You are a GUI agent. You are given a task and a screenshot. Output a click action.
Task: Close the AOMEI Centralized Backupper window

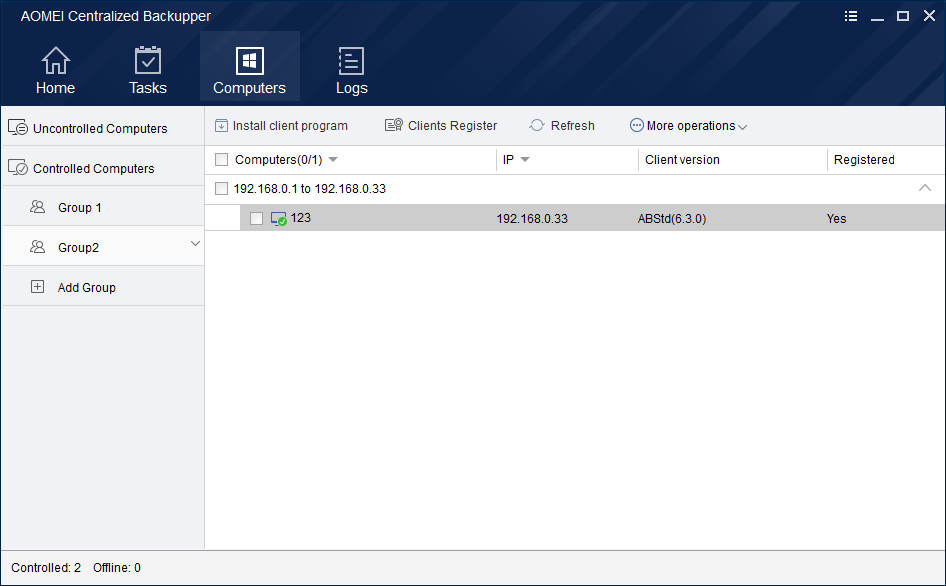(929, 16)
